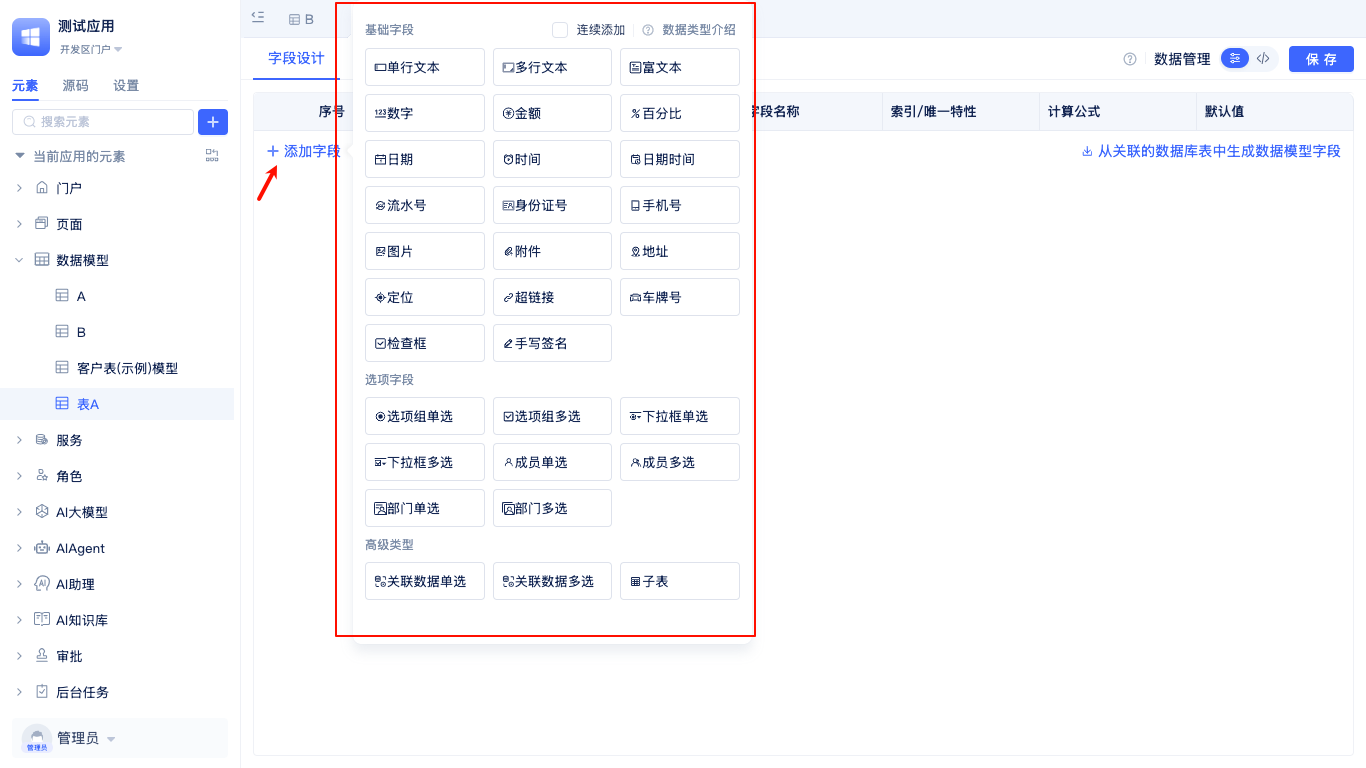Expand the 门户 tree node
The height and width of the screenshot is (768, 1366).
(19, 188)
